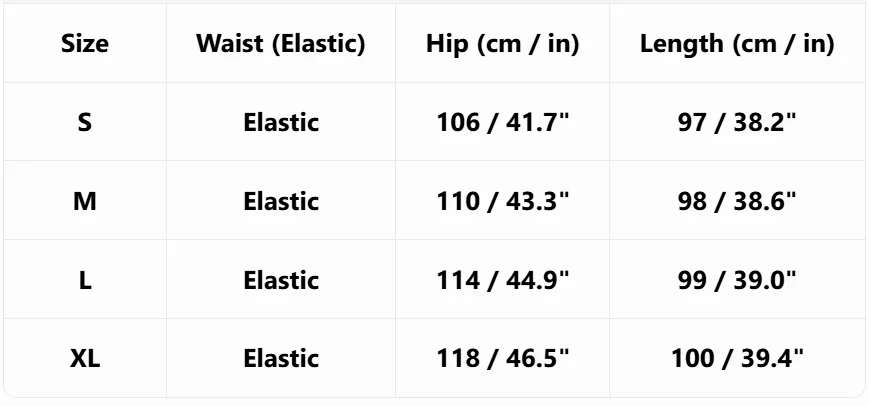Viewport: 869px width, 406px height.
Task: Select the XL size cell
Action: pos(85,359)
